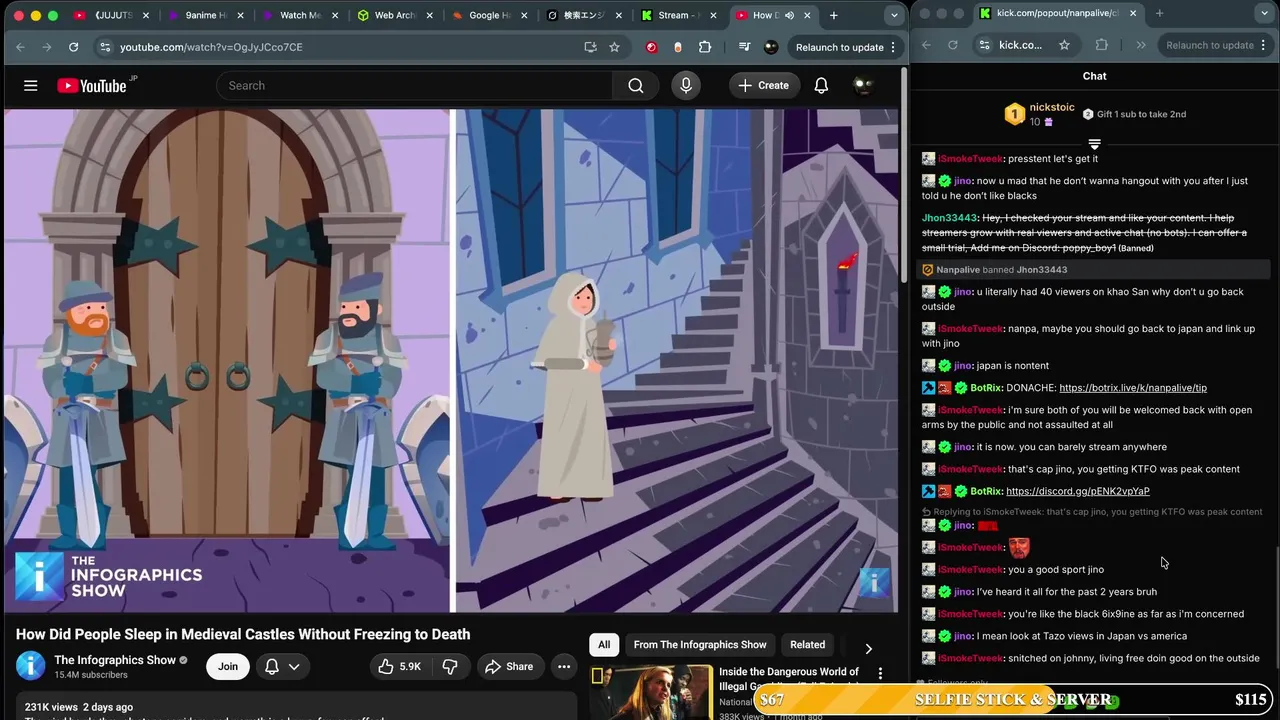
Task: Go back in the YouTube browser window
Action: click(x=20, y=47)
